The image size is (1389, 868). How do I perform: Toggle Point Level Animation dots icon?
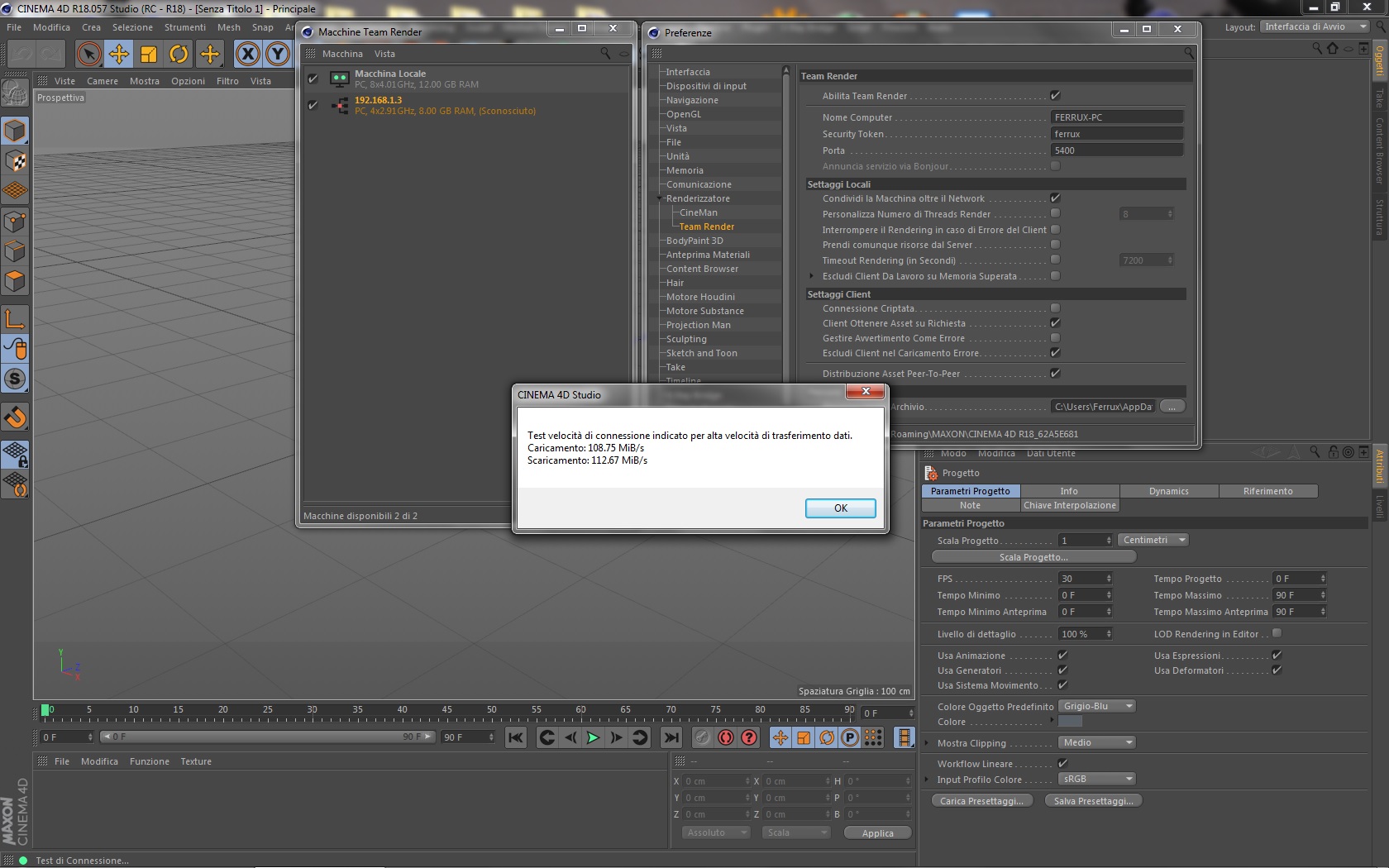[x=873, y=737]
